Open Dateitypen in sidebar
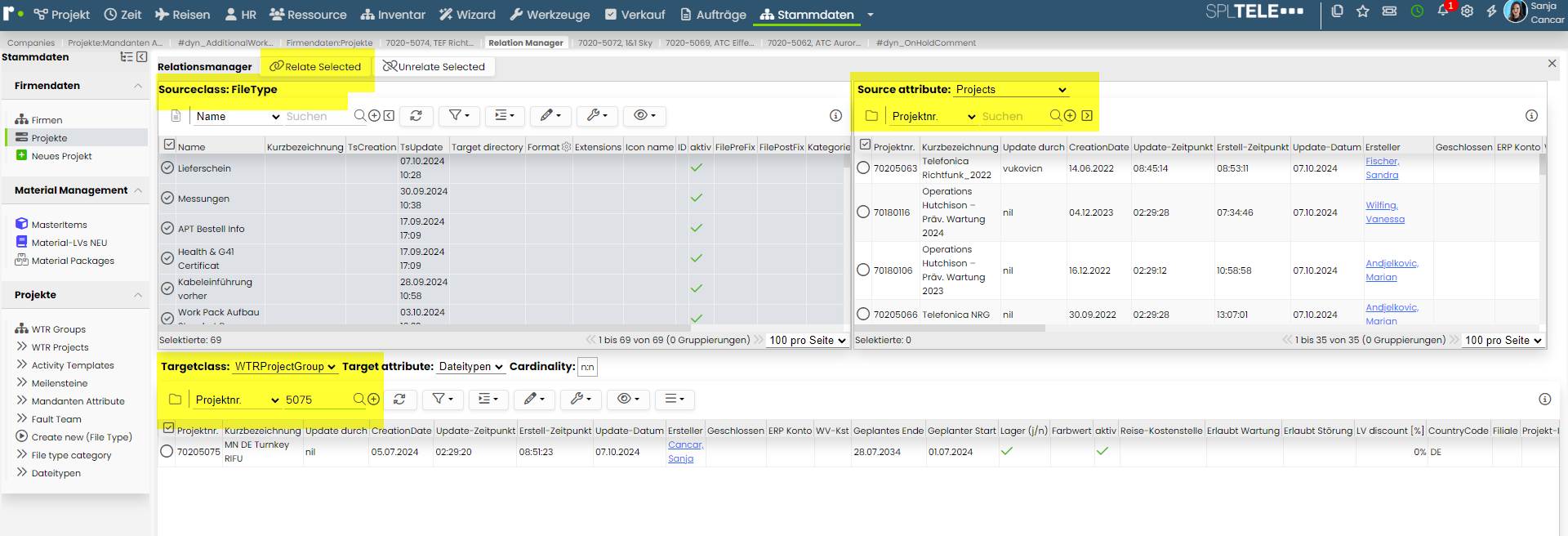The height and width of the screenshot is (536, 1568). tap(56, 473)
